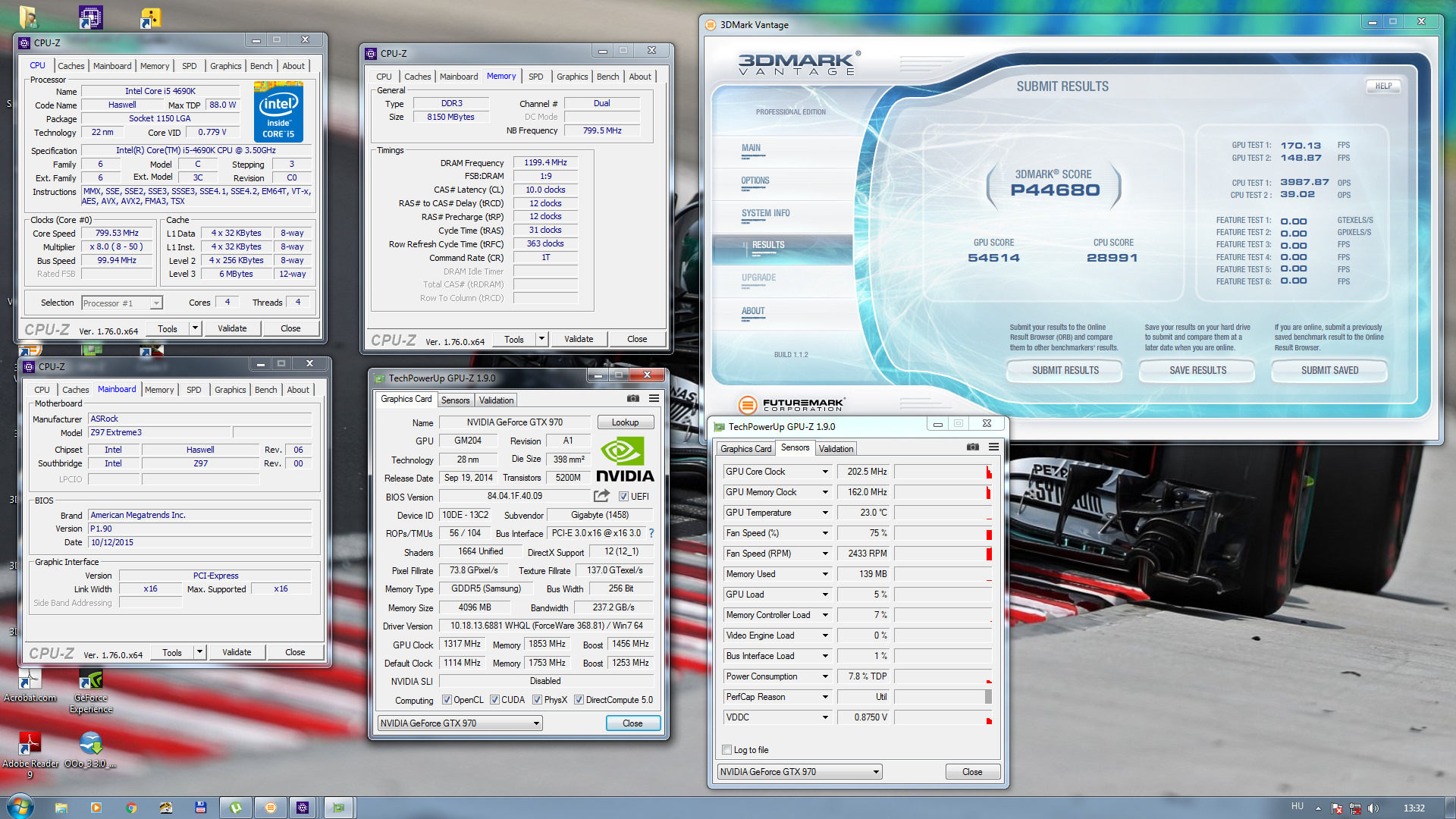Image resolution: width=1456 pixels, height=819 pixels.
Task: Switch to CPU-Z taskbar button
Action: 303,808
